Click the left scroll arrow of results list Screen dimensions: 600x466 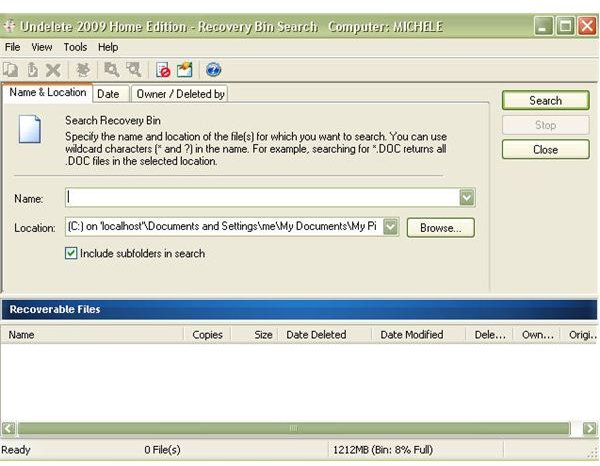coord(8,428)
